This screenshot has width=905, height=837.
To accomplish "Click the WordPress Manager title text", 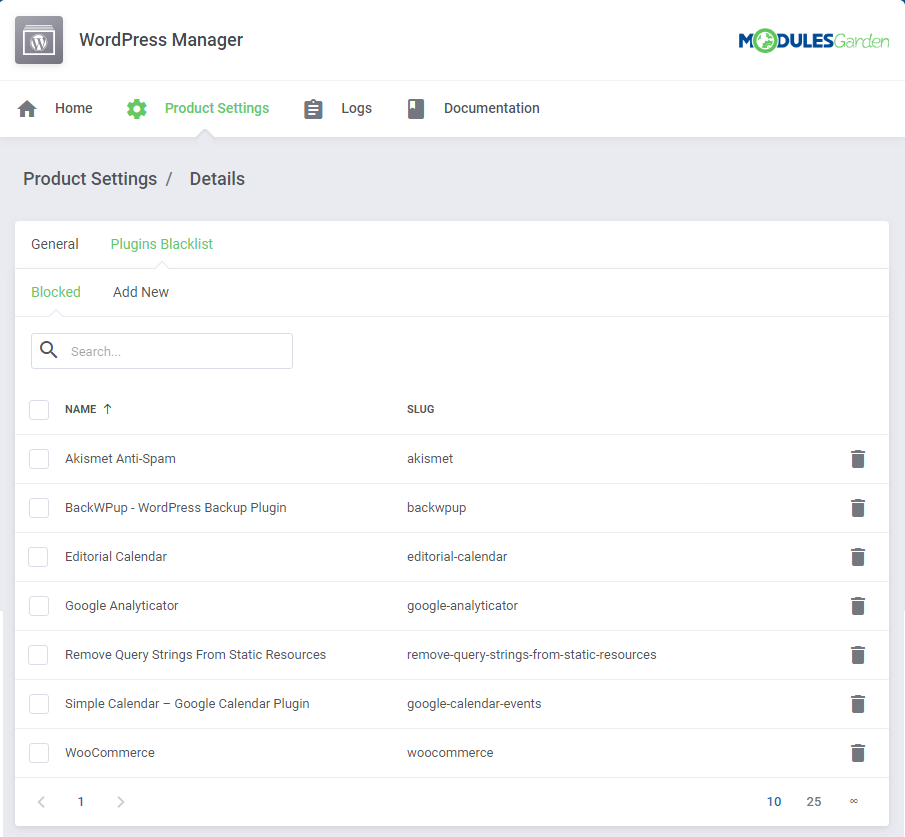I will point(161,40).
